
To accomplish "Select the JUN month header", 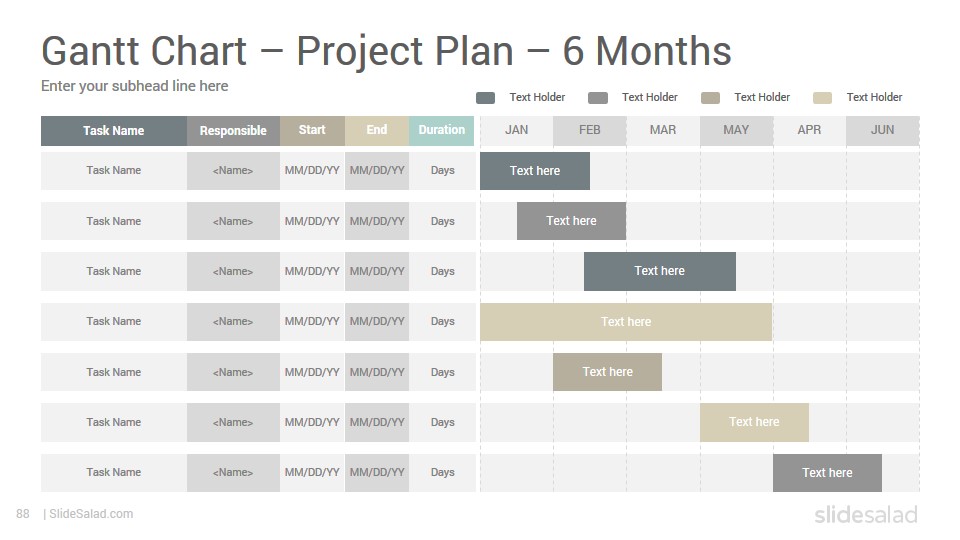I will click(882, 130).
